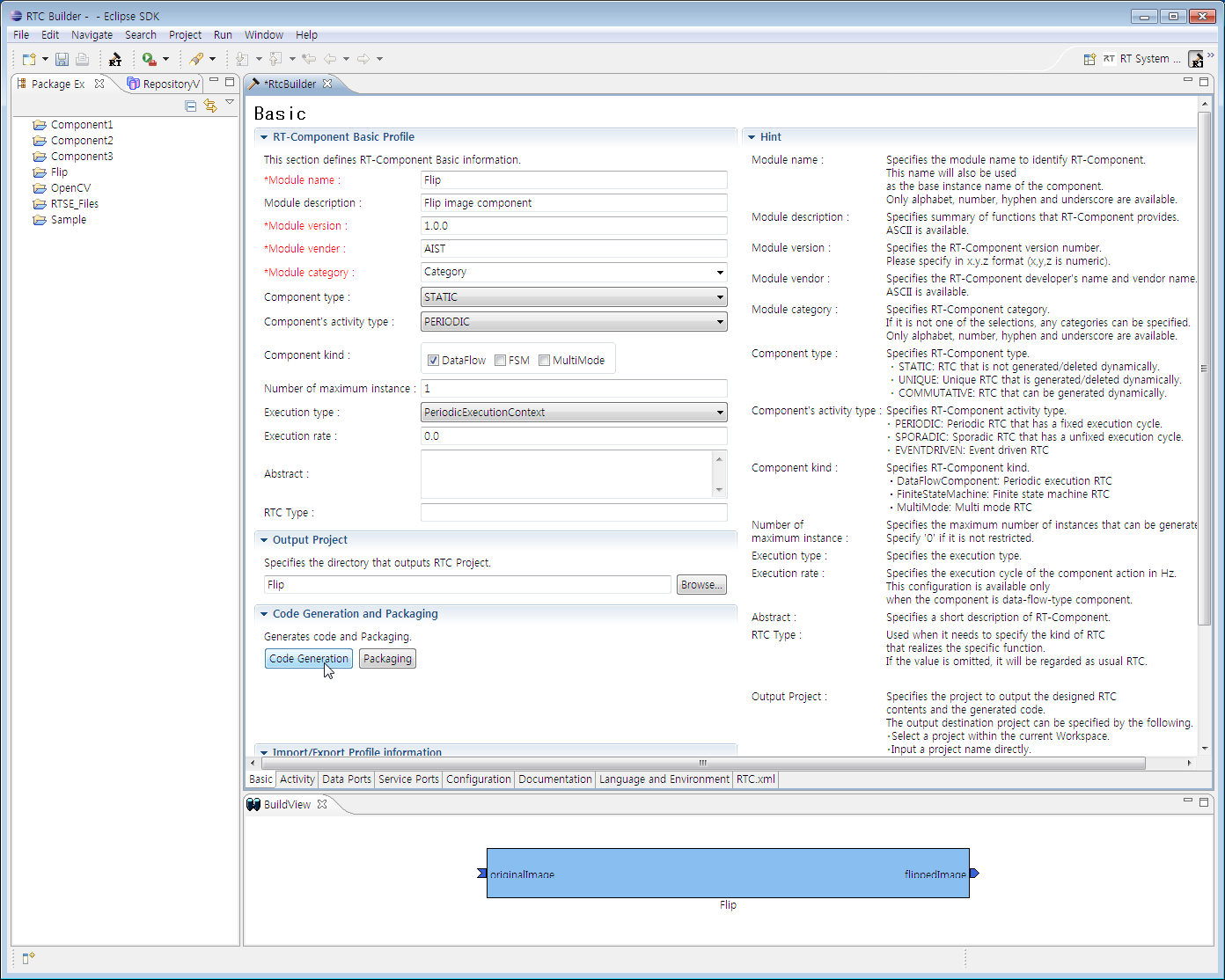Open the Module category dropdown
This screenshot has height=980, width=1225.
720,273
